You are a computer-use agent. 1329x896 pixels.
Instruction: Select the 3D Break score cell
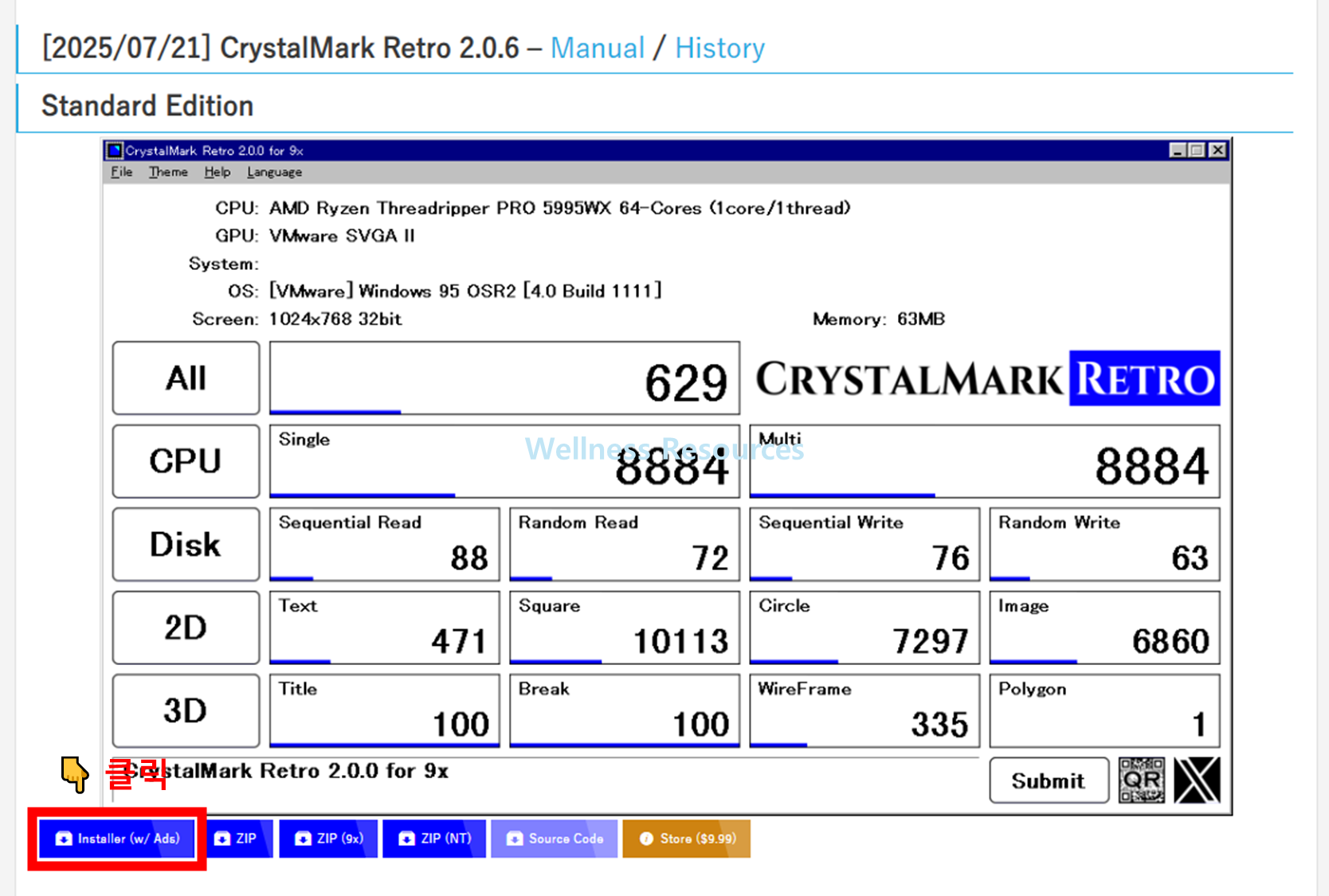coord(625,710)
